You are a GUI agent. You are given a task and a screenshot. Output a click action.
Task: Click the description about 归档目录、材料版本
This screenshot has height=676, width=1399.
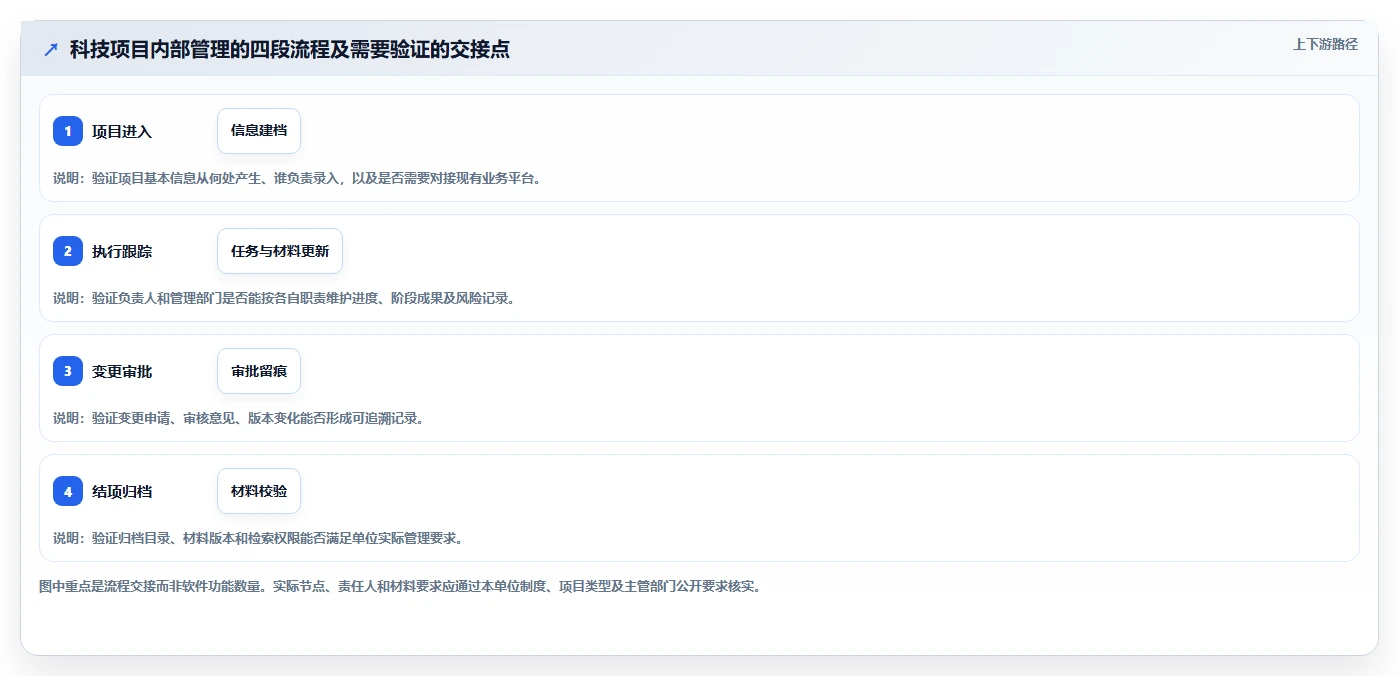(258, 538)
